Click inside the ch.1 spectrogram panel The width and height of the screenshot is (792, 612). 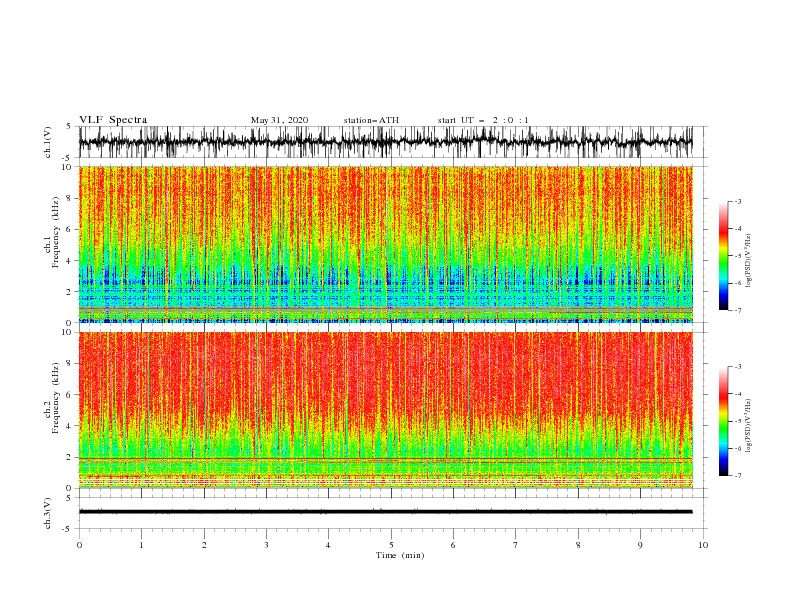385,244
